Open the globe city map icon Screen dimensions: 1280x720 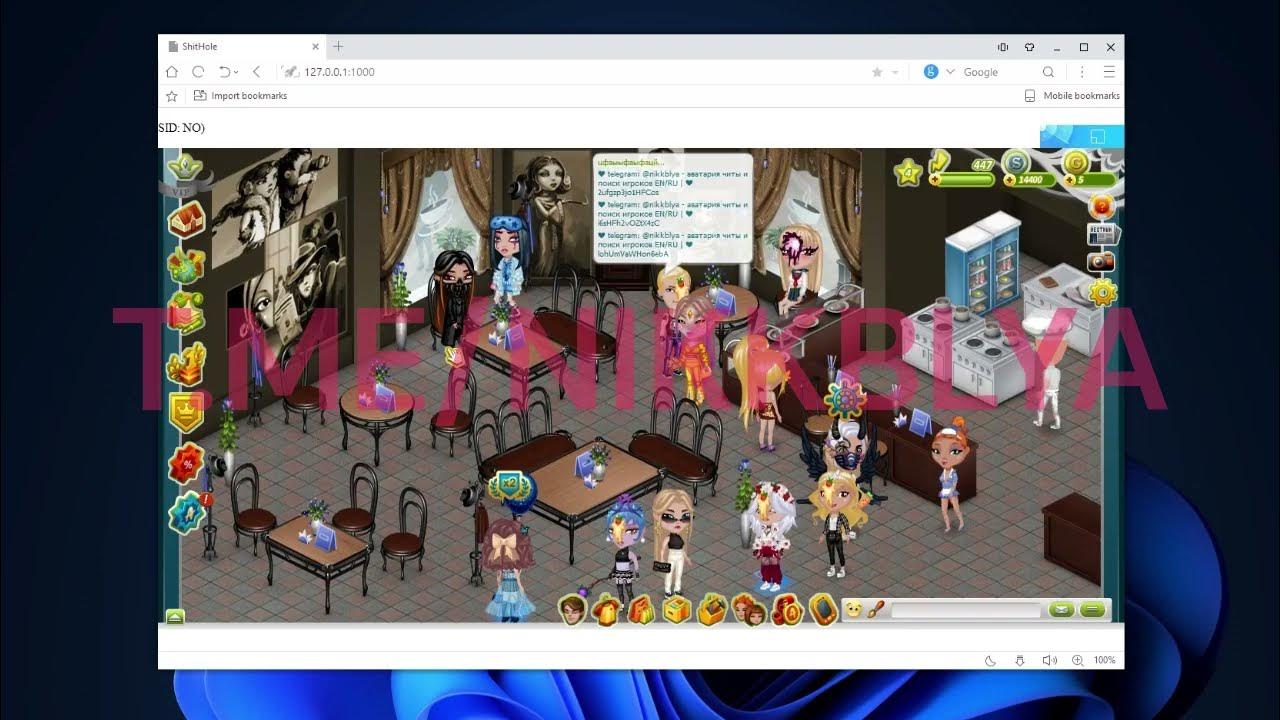point(186,265)
